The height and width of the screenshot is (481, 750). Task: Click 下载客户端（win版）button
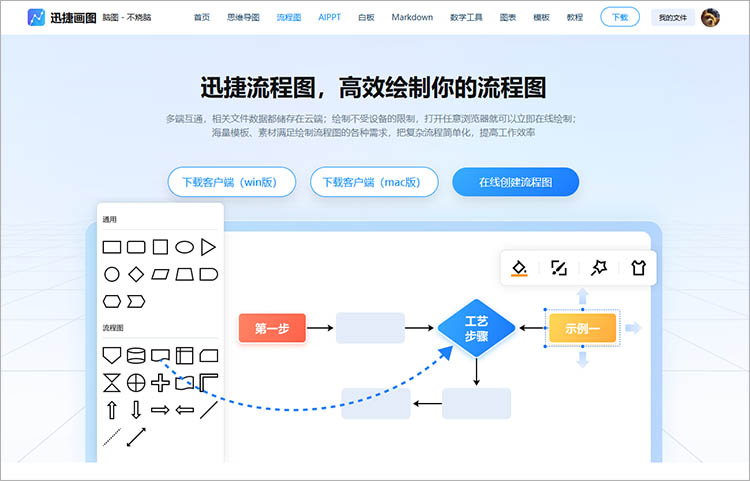(x=232, y=182)
